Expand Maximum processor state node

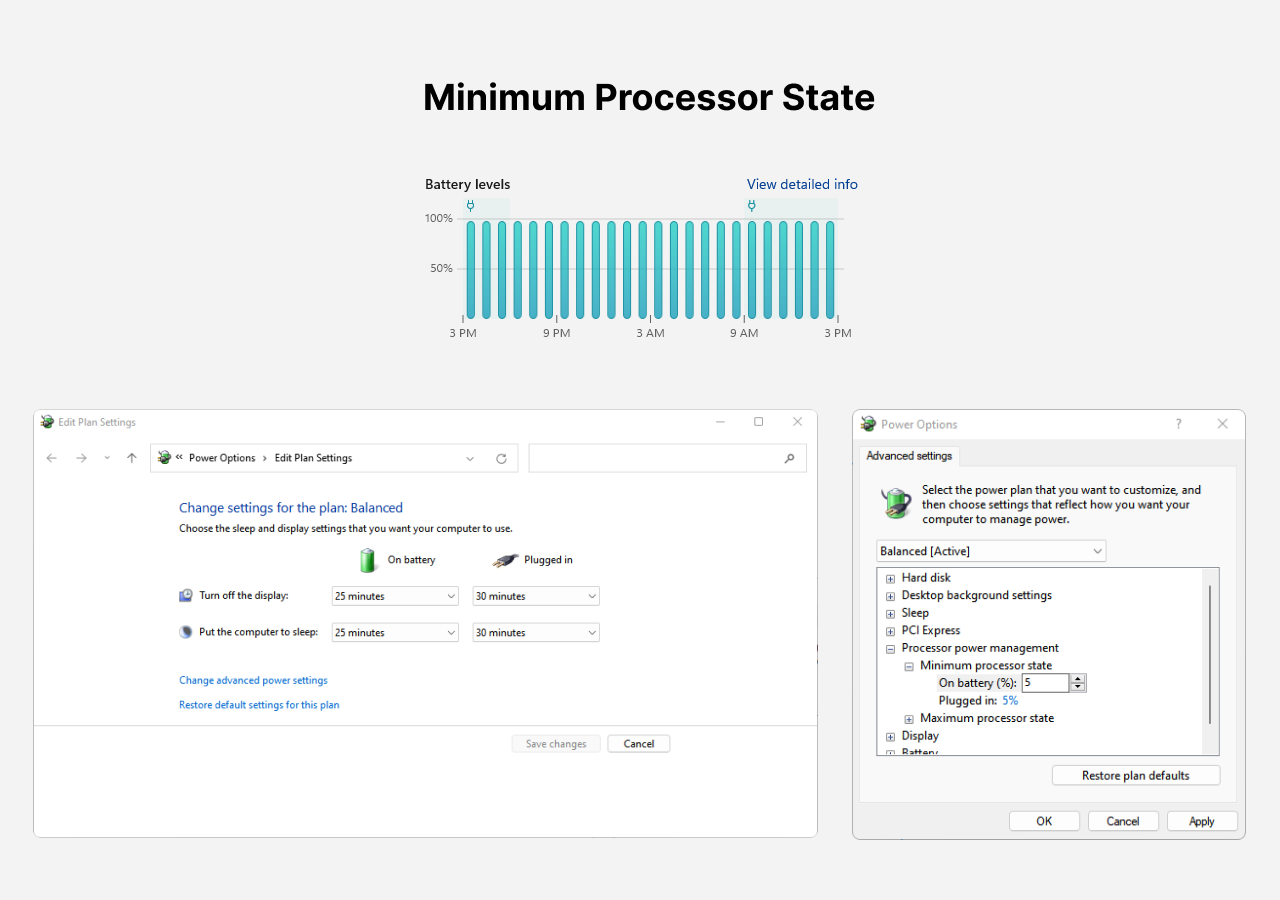[909, 718]
